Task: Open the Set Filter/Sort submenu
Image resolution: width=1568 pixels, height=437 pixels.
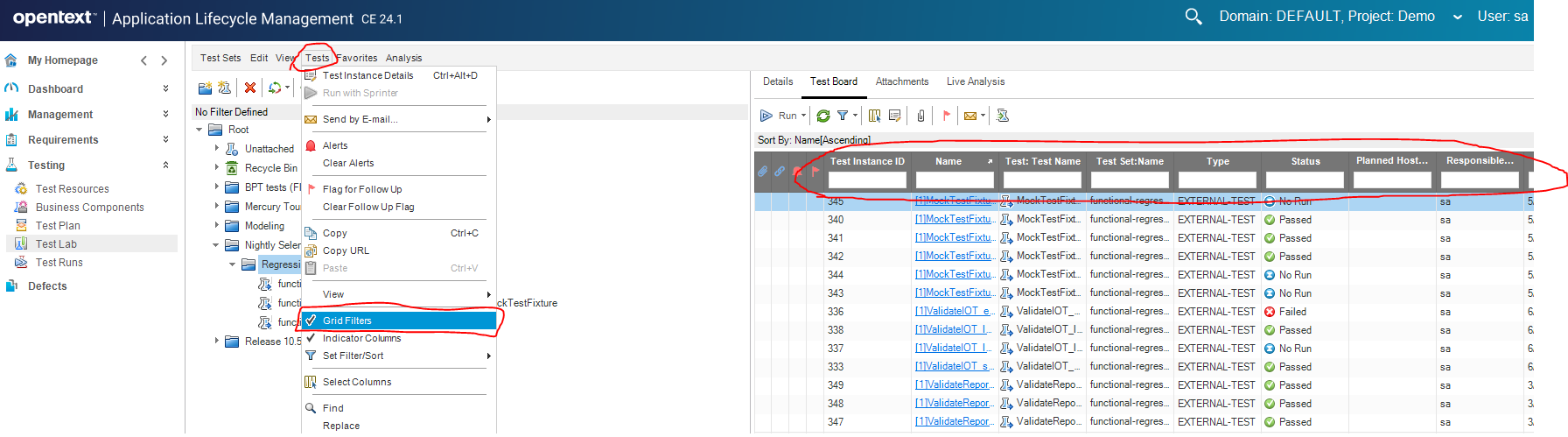Action: [x=399, y=356]
